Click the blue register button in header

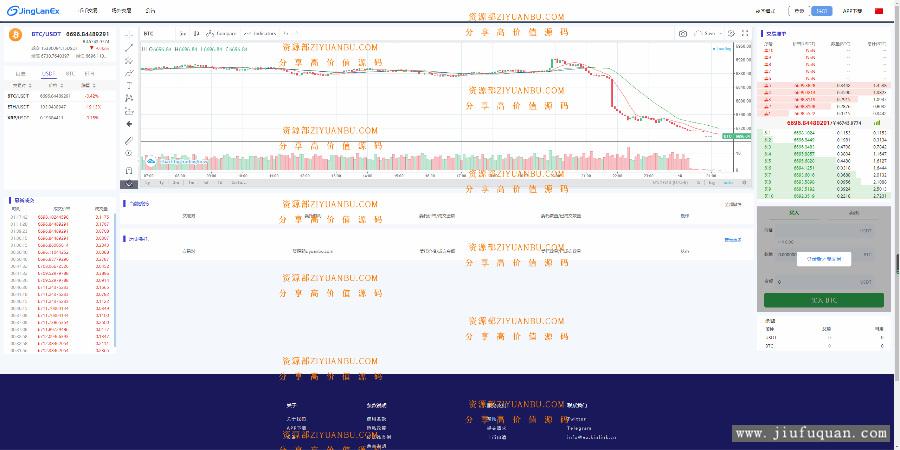(821, 11)
